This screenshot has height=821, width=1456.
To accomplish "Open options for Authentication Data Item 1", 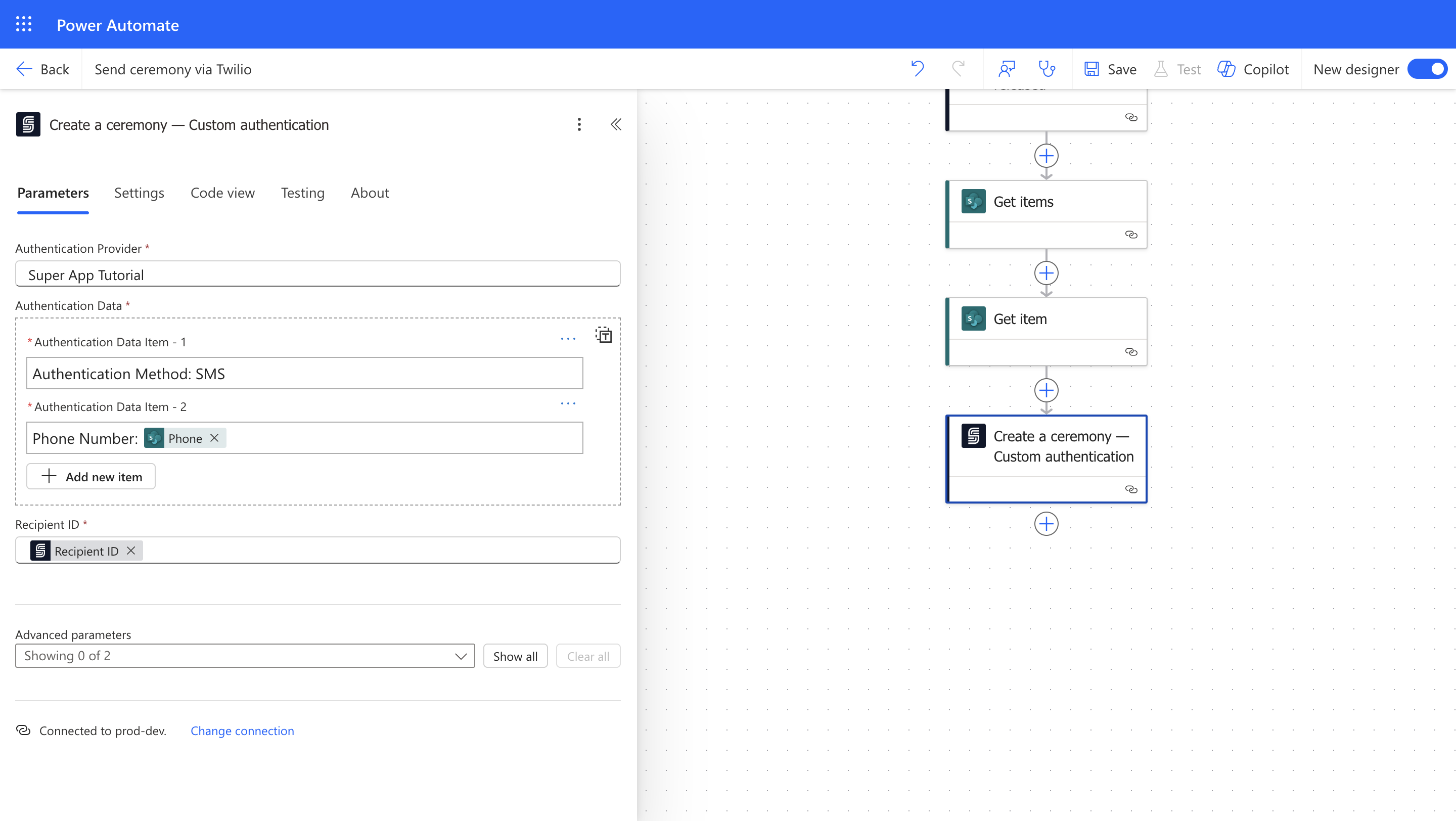I will 567,339.
